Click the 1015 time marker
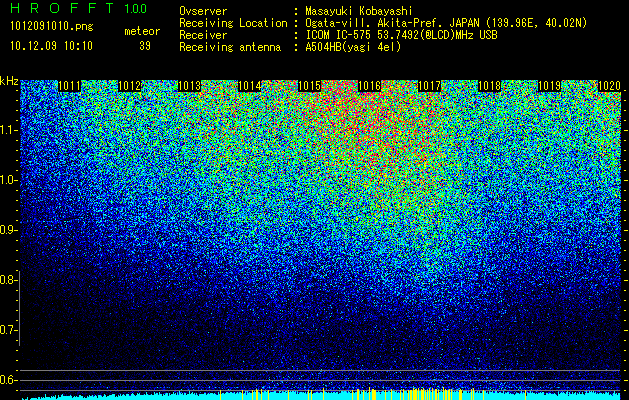The width and height of the screenshot is (629, 400). point(309,86)
